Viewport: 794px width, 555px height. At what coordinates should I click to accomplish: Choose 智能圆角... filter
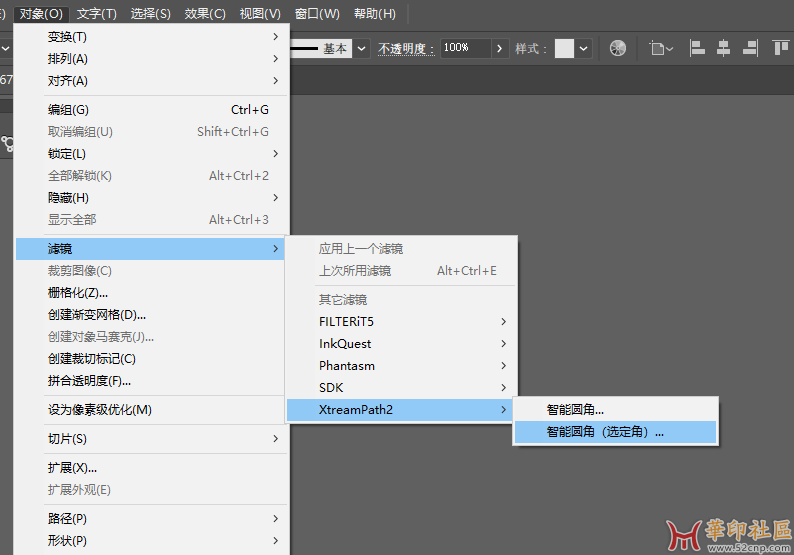(x=616, y=410)
